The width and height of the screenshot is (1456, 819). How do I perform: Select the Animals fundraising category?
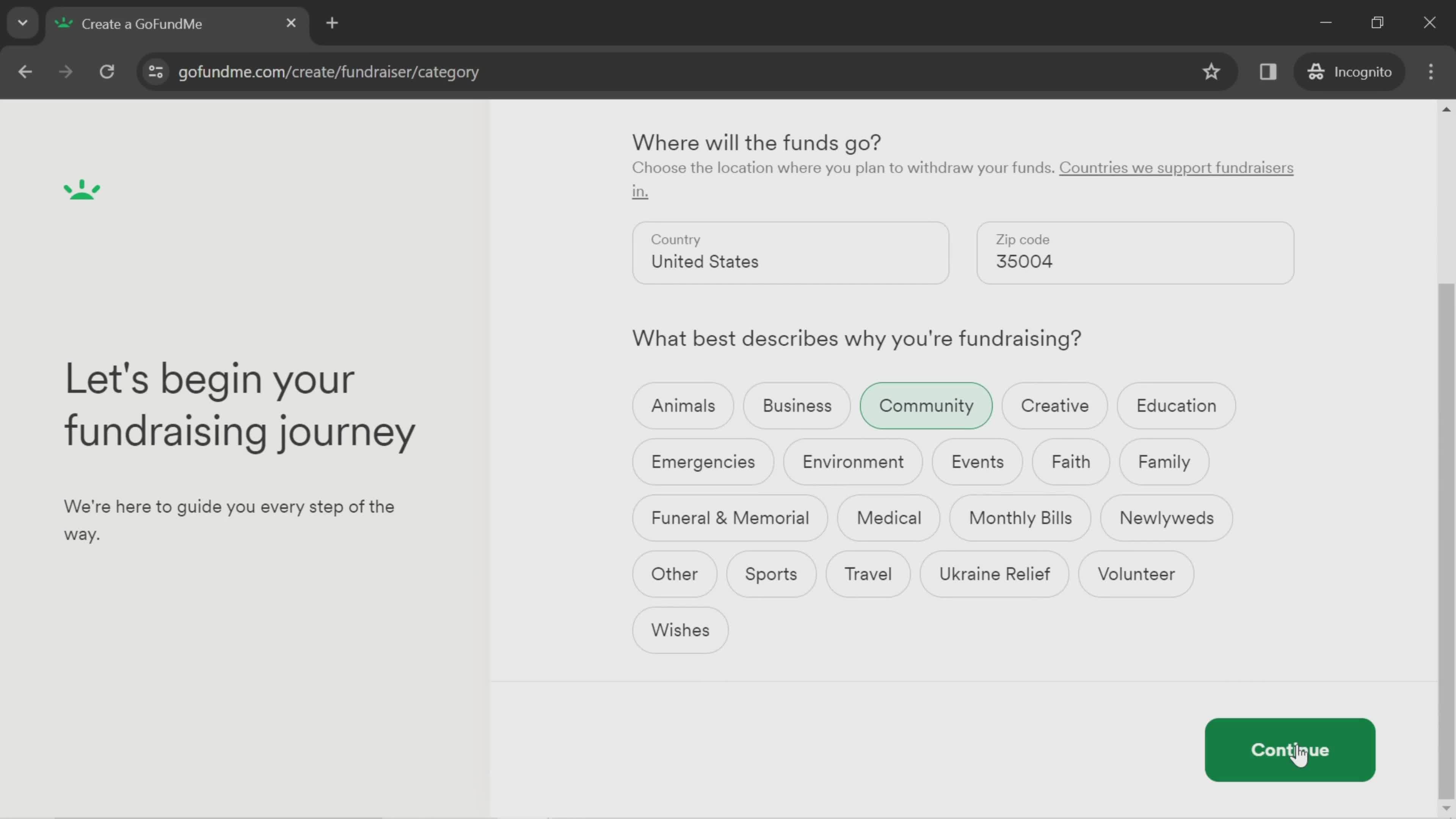(683, 405)
